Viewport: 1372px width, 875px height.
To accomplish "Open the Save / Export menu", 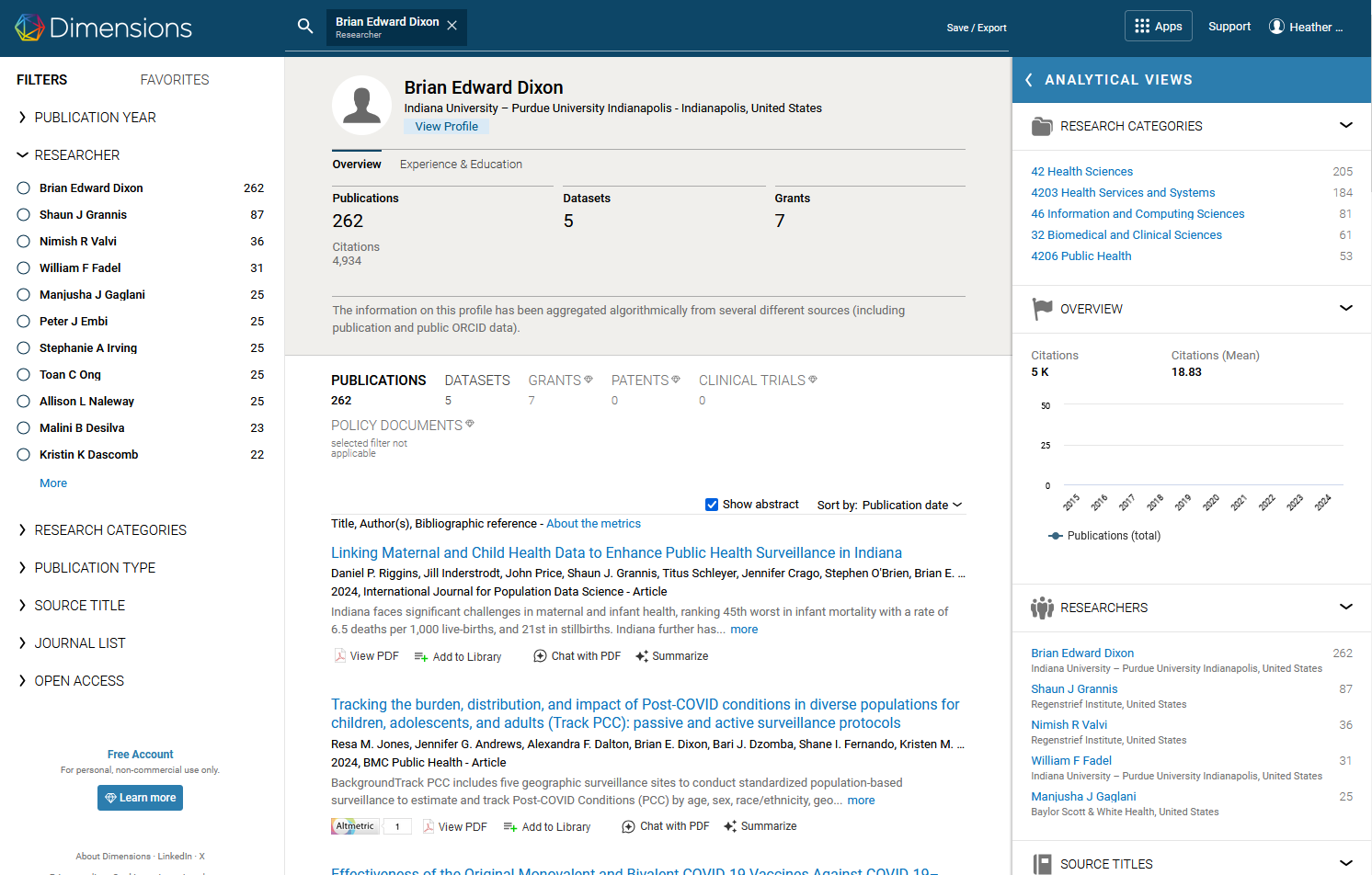I will tap(977, 28).
